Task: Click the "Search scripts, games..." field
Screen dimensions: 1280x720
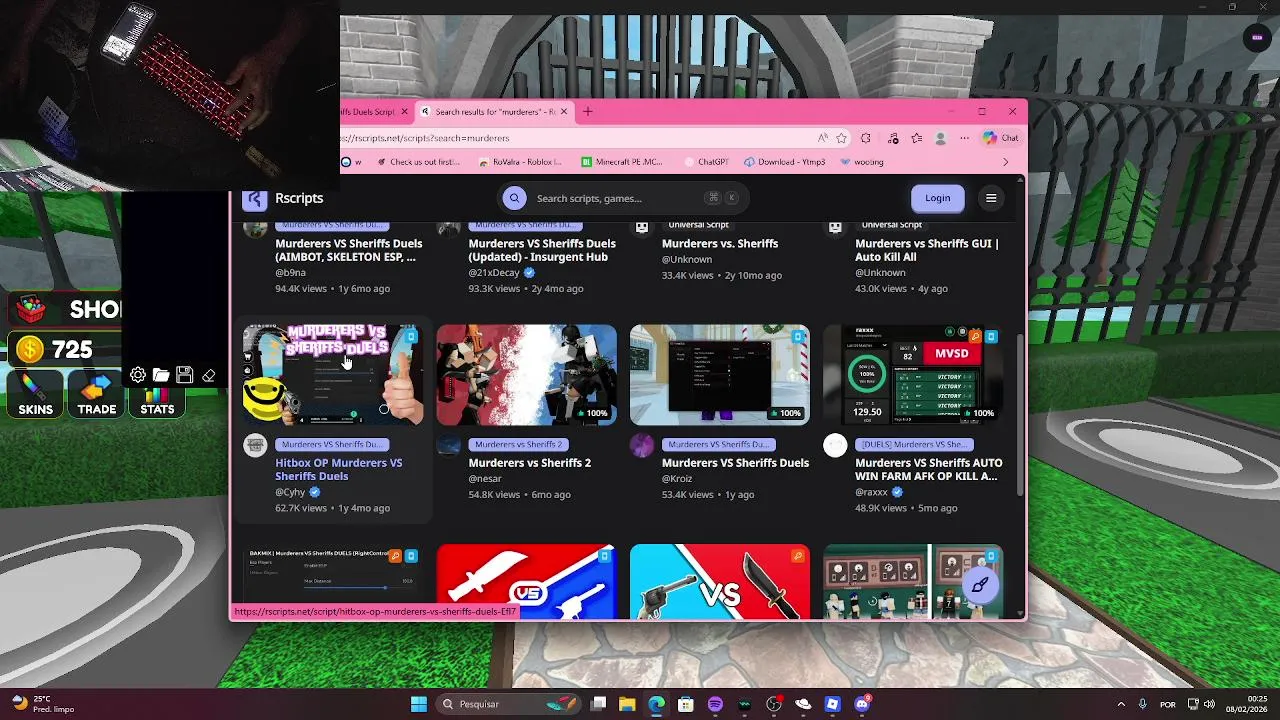Action: [621, 198]
